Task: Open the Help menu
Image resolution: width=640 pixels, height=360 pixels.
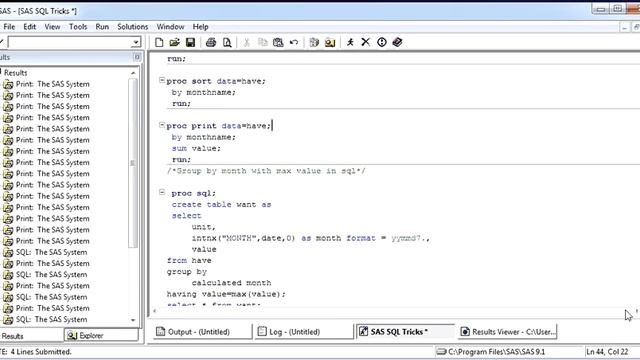Action: point(200,27)
